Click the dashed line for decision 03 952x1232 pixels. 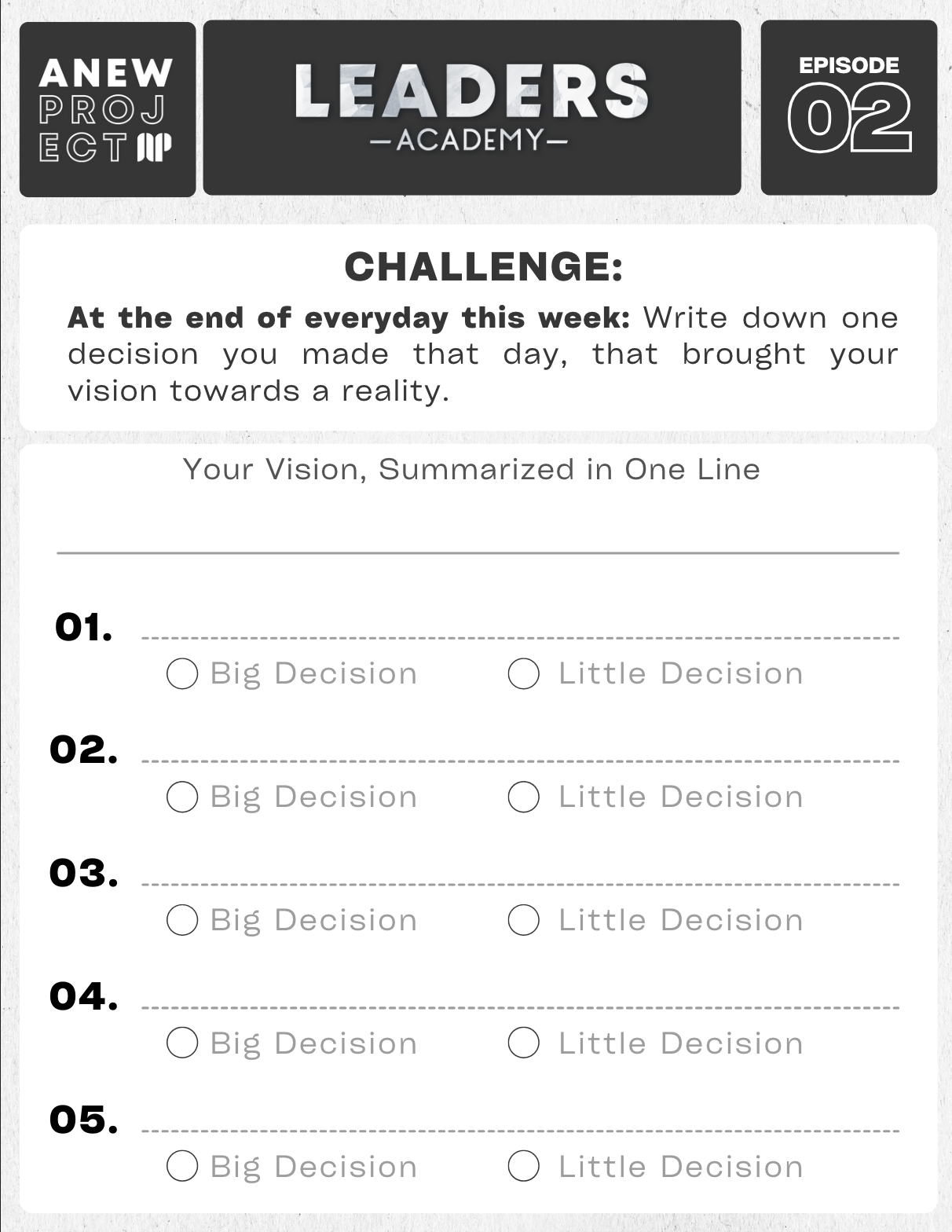tap(520, 885)
